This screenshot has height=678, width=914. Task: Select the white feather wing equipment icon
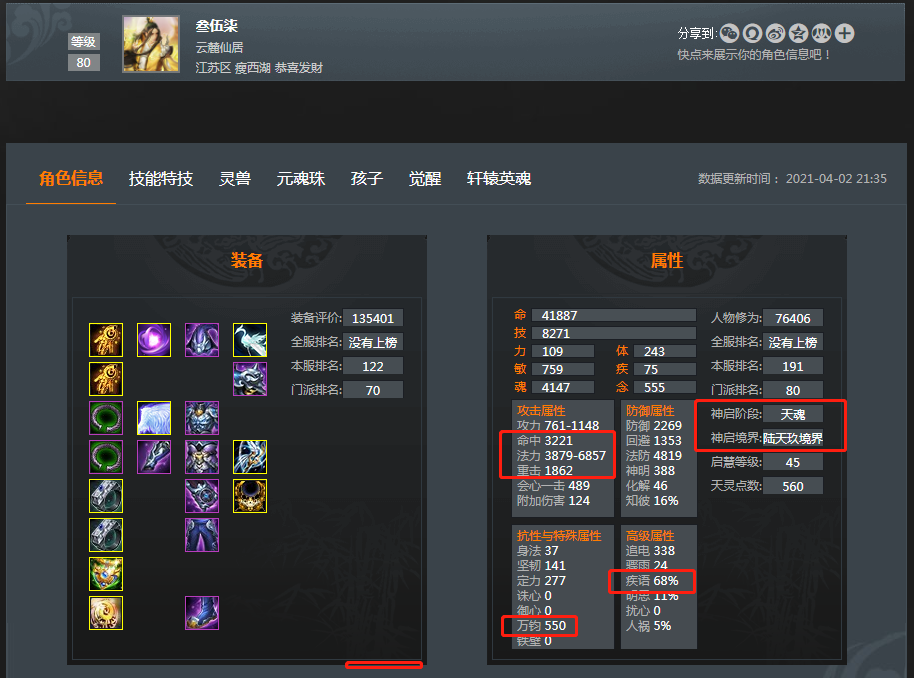tap(154, 418)
